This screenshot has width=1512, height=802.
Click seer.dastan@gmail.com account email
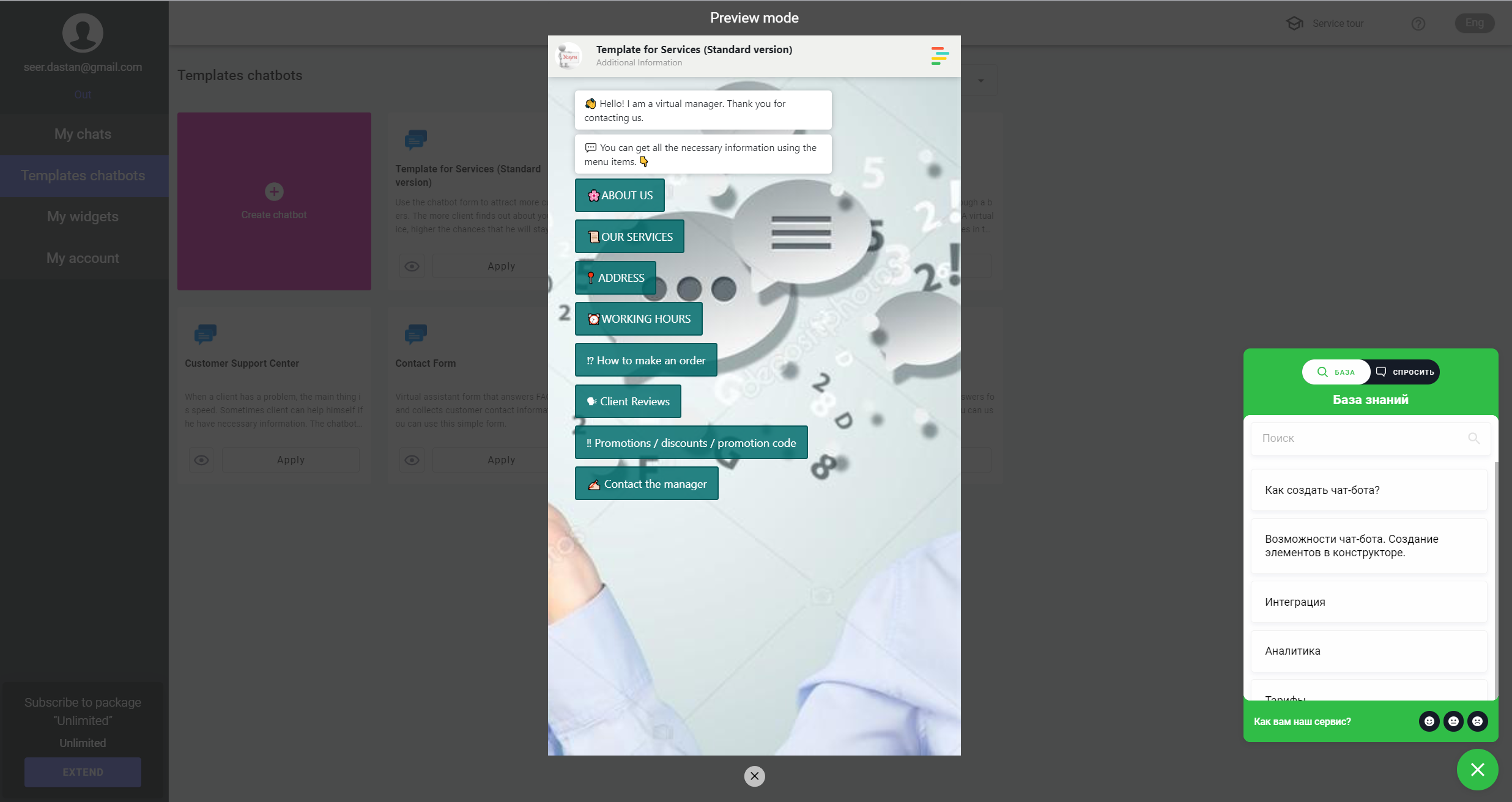(83, 67)
